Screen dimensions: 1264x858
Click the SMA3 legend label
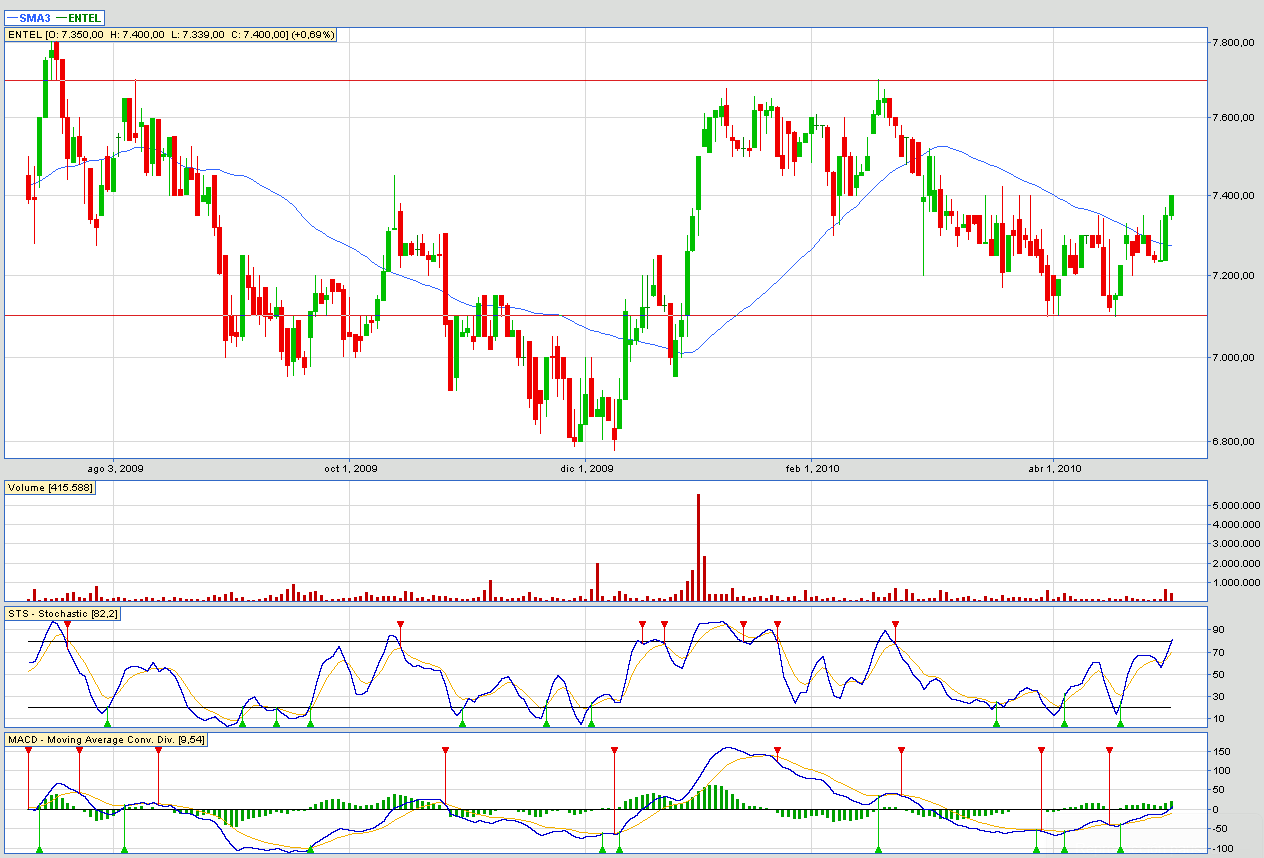pyautogui.click(x=36, y=18)
